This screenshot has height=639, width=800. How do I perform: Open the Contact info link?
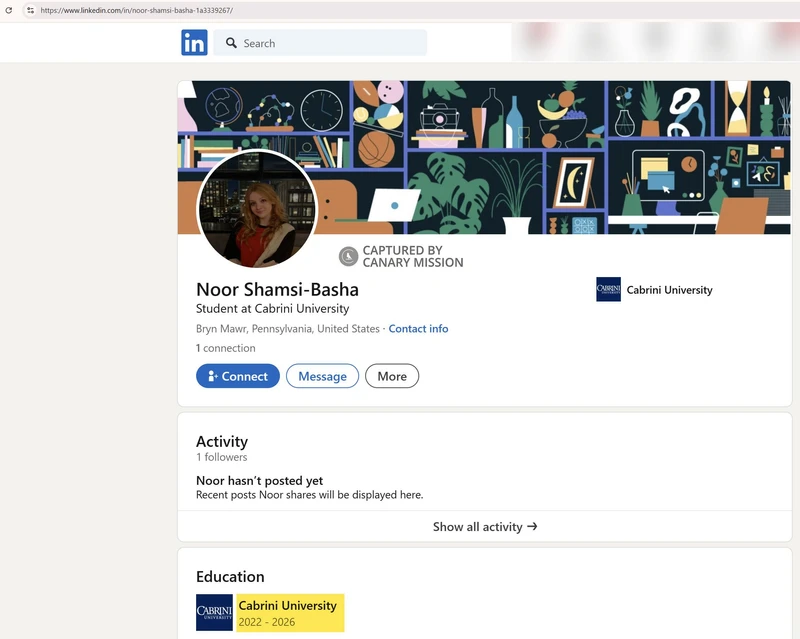click(418, 329)
